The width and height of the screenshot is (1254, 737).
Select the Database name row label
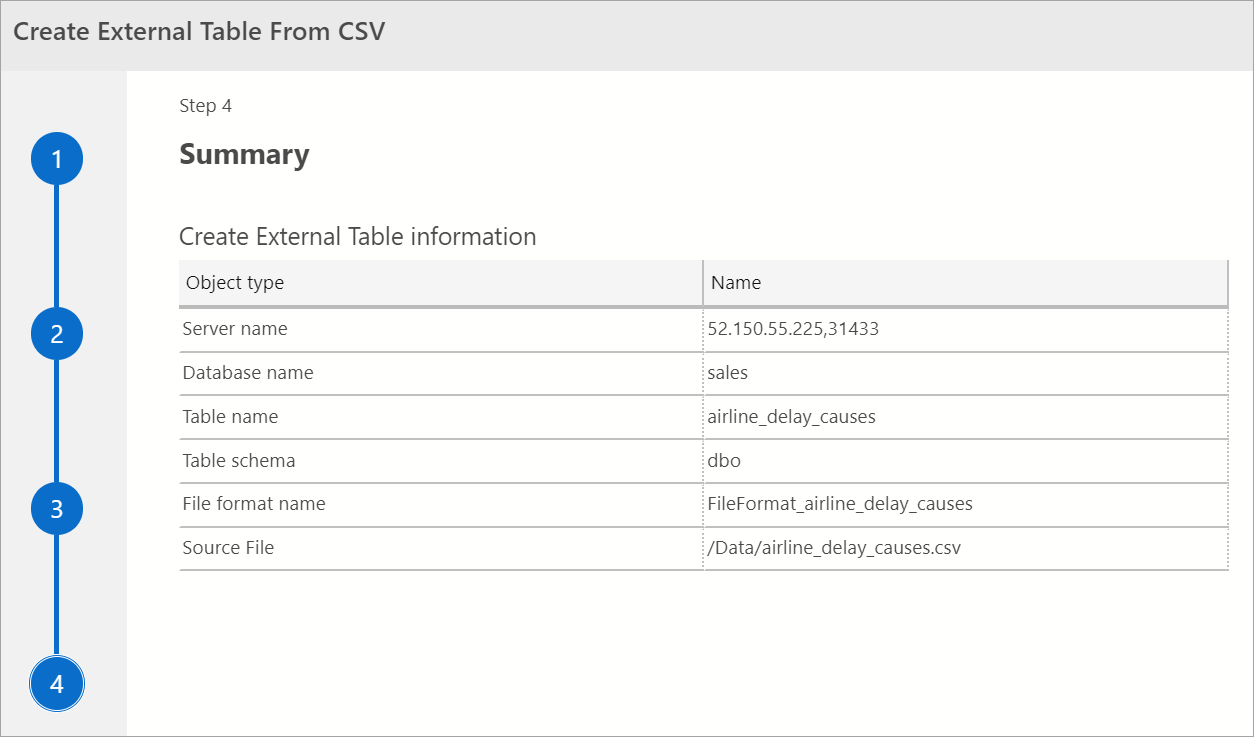(248, 373)
